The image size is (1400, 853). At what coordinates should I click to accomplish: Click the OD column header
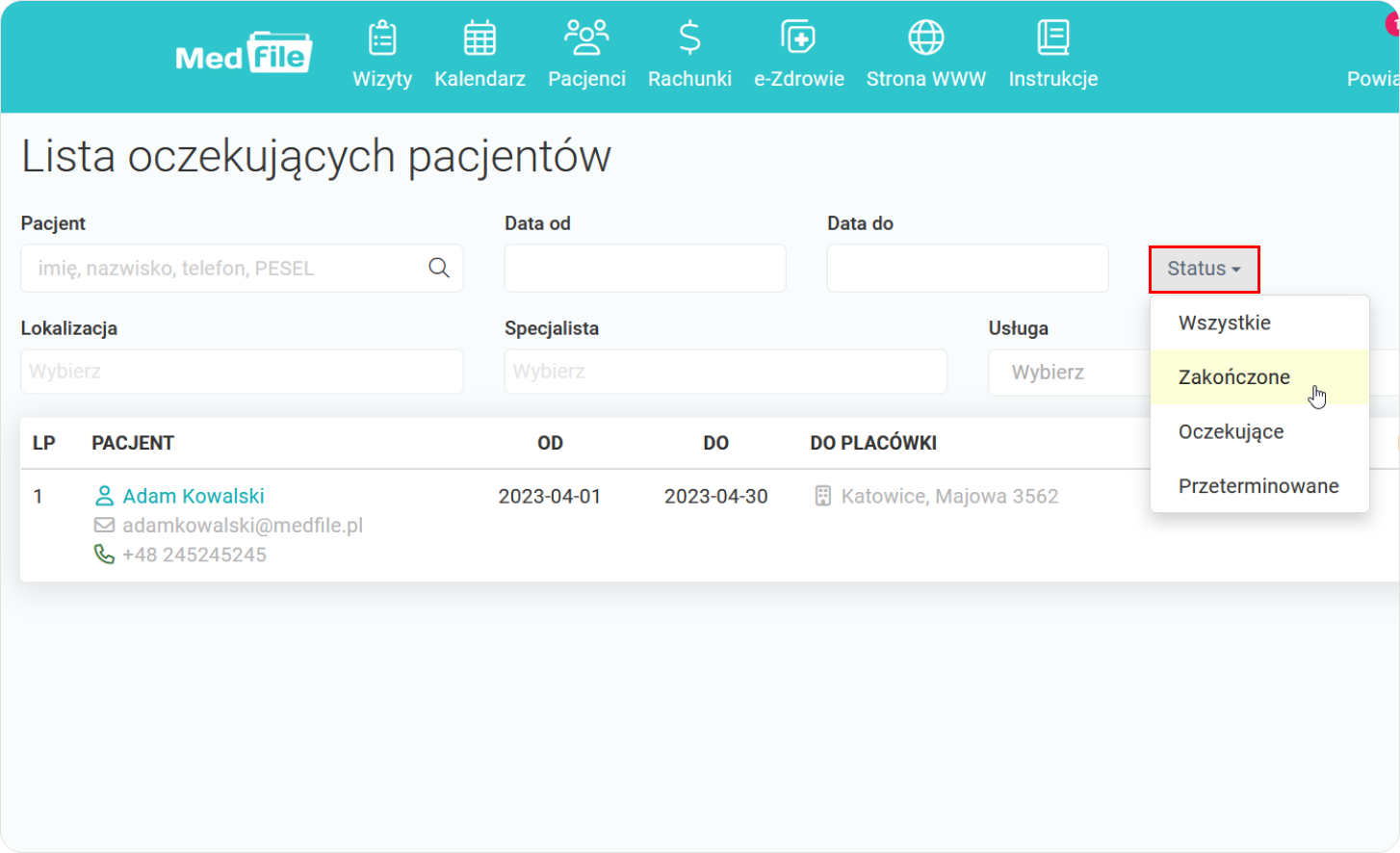(550, 443)
